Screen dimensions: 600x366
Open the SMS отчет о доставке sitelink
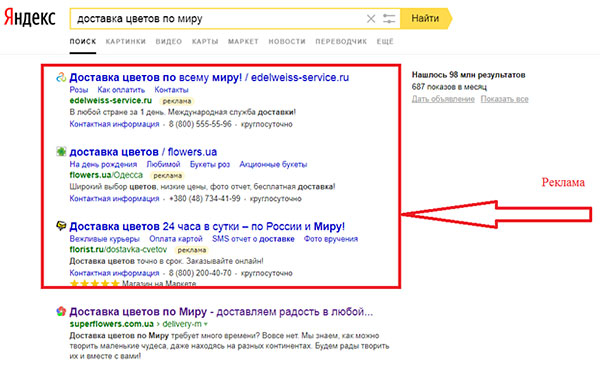(x=253, y=239)
